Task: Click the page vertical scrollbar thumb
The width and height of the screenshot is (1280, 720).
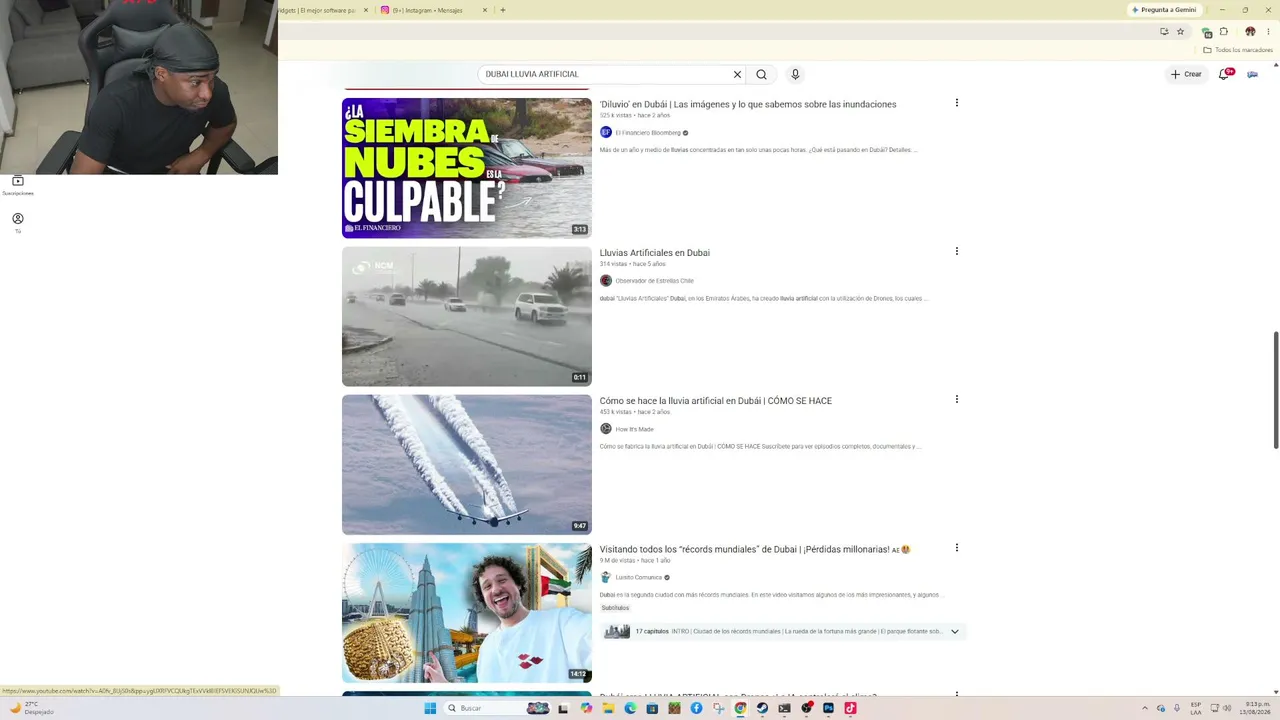Action: tap(1275, 389)
